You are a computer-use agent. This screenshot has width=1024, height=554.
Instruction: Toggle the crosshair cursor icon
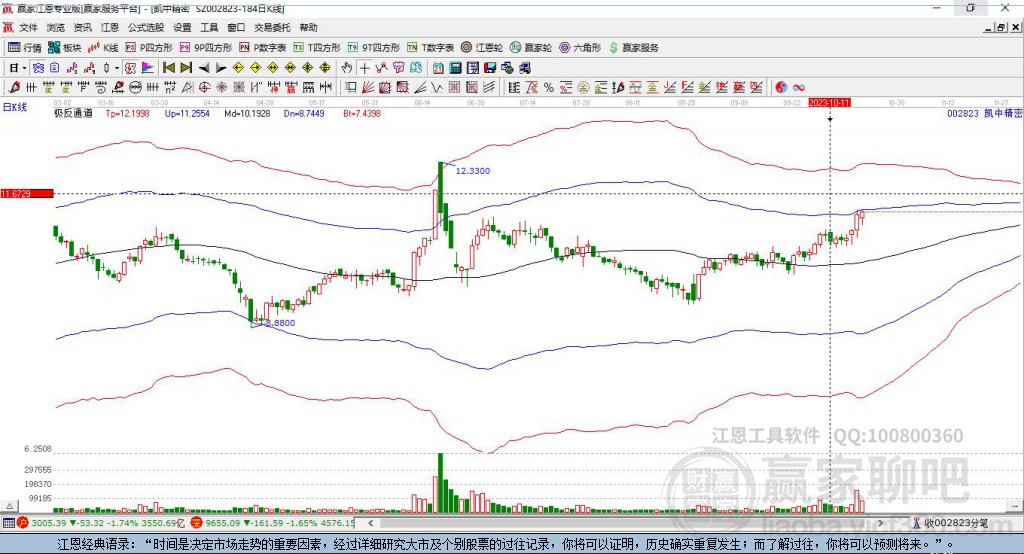tap(364, 68)
